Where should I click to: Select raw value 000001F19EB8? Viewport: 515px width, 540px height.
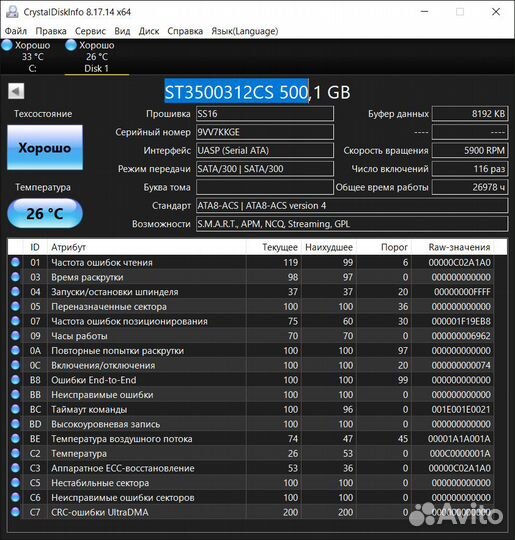[x=461, y=321]
